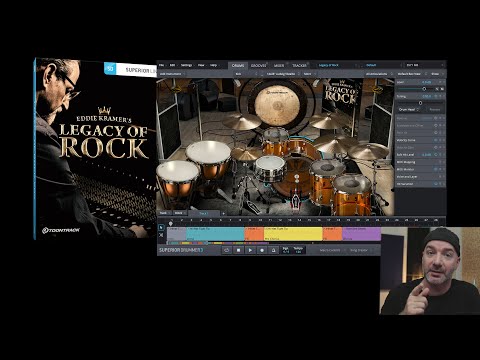Click the gong instrument in the kit view

click(x=276, y=104)
